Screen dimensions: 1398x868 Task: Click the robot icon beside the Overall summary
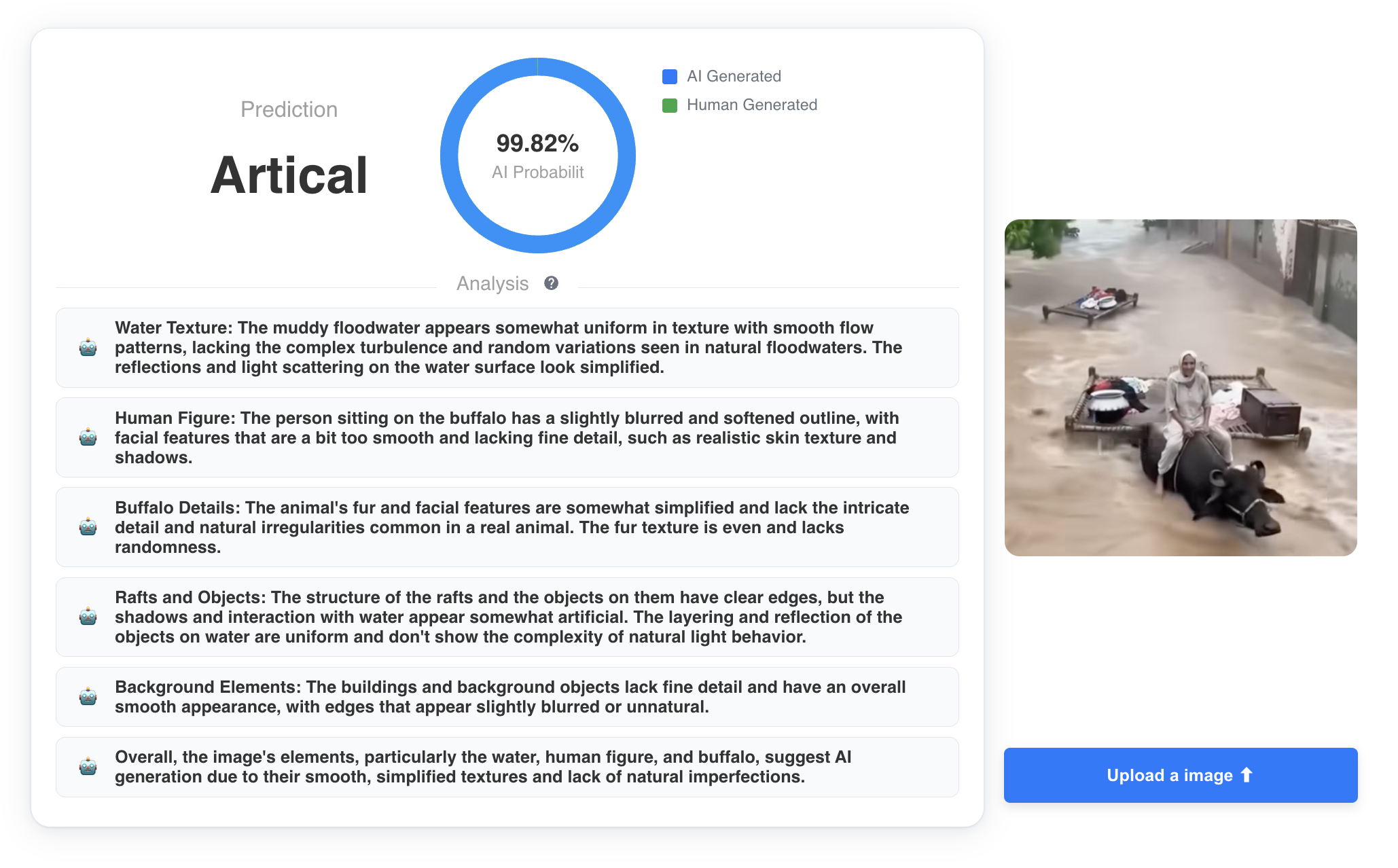pyautogui.click(x=88, y=767)
